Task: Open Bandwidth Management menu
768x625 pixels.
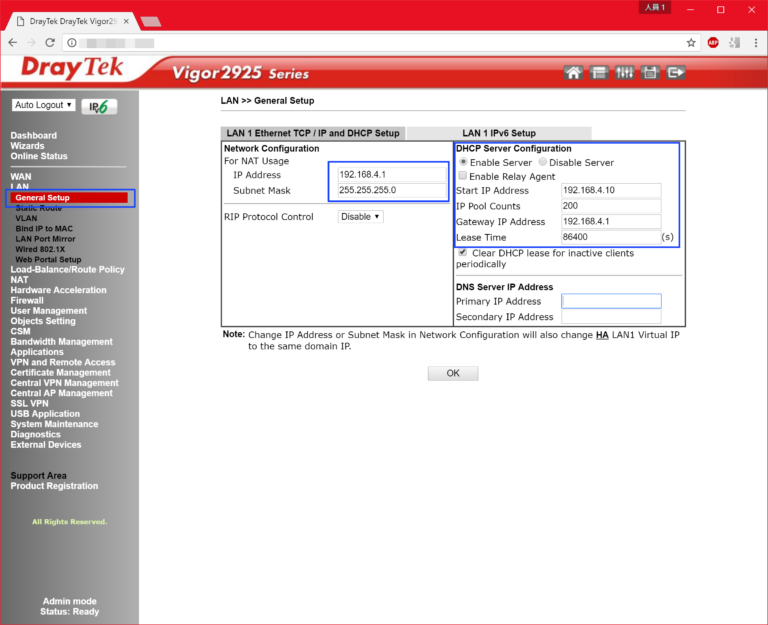Action: click(x=62, y=341)
